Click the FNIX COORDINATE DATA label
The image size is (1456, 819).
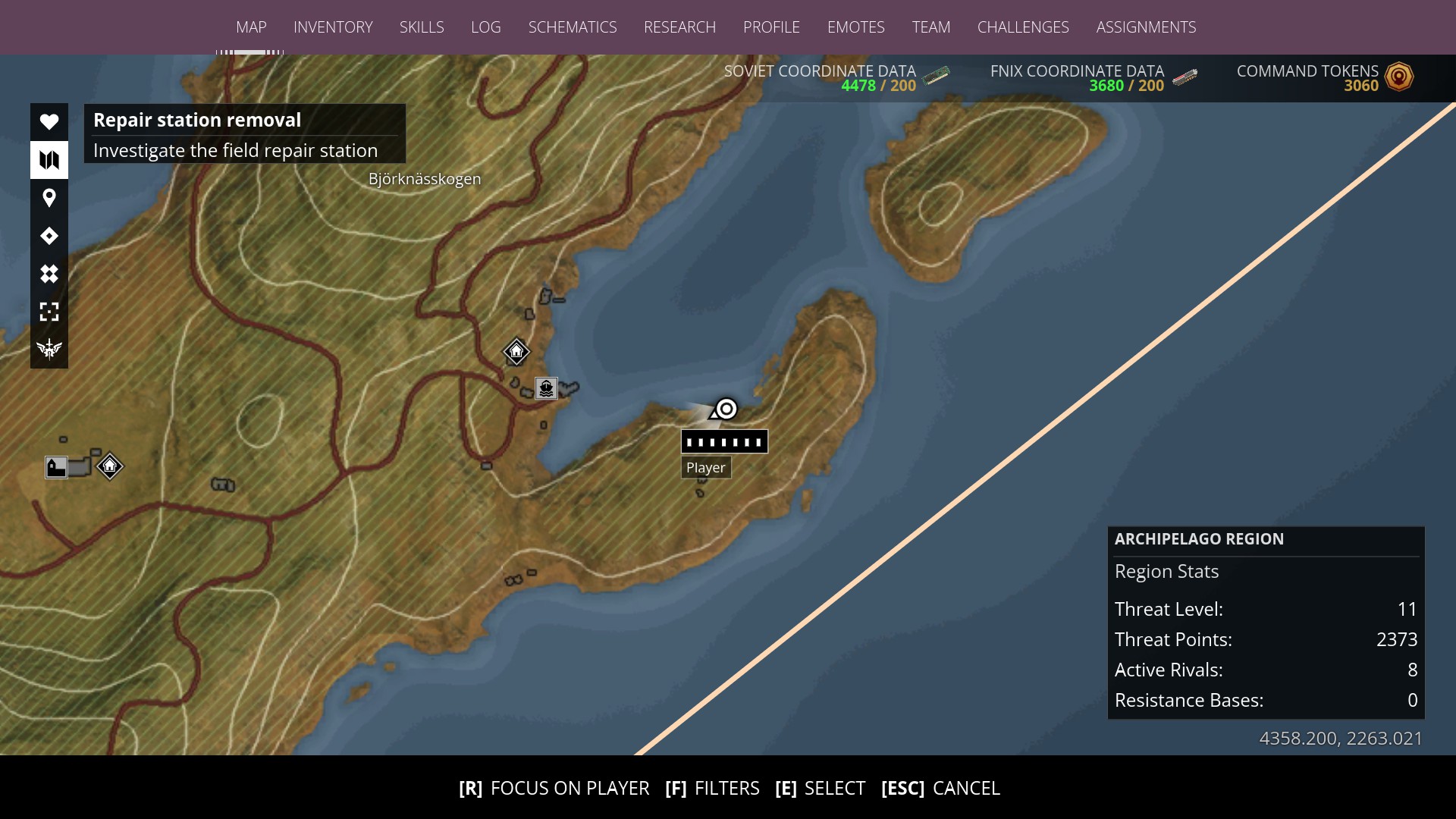[1077, 71]
